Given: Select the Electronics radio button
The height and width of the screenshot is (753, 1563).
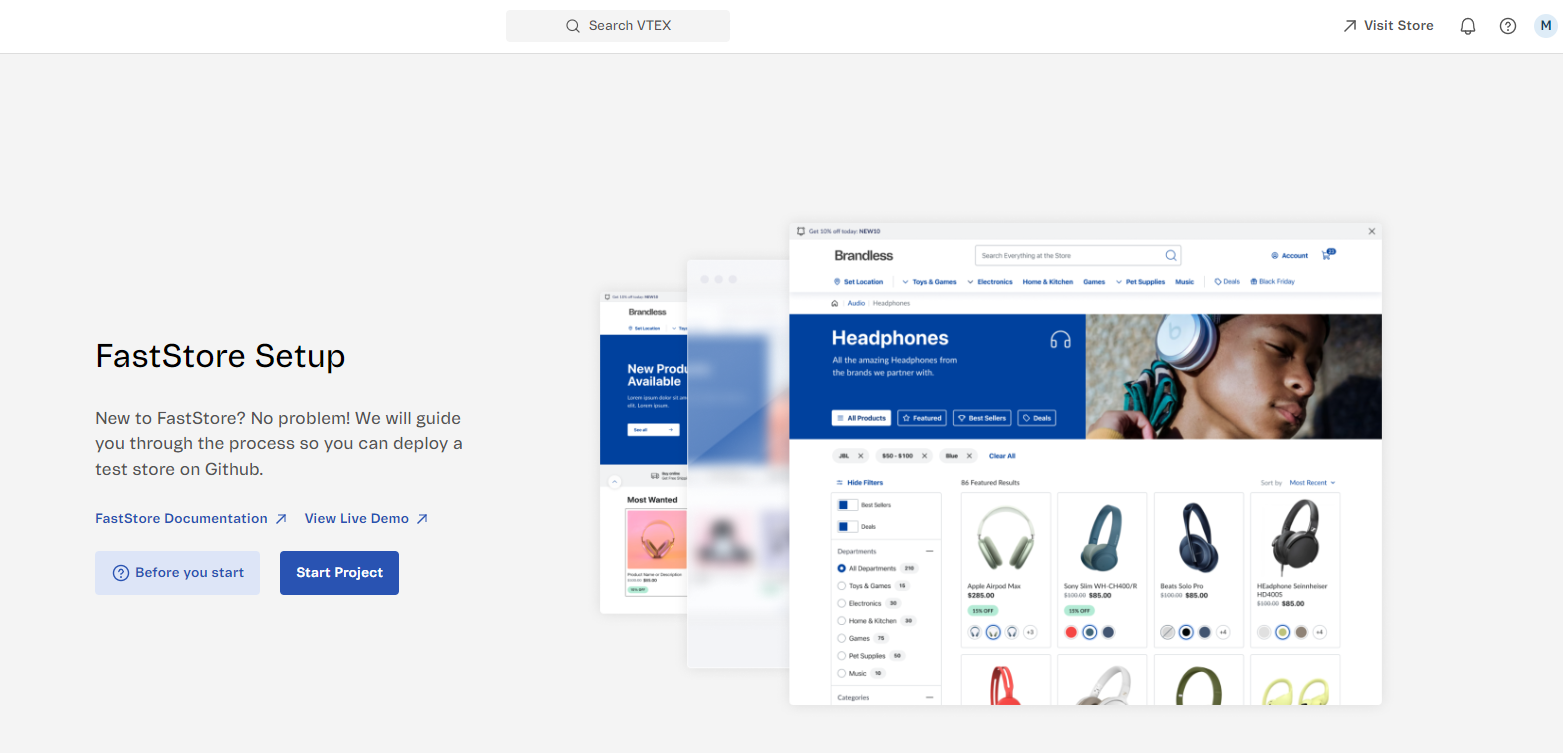Looking at the screenshot, I should (x=841, y=603).
